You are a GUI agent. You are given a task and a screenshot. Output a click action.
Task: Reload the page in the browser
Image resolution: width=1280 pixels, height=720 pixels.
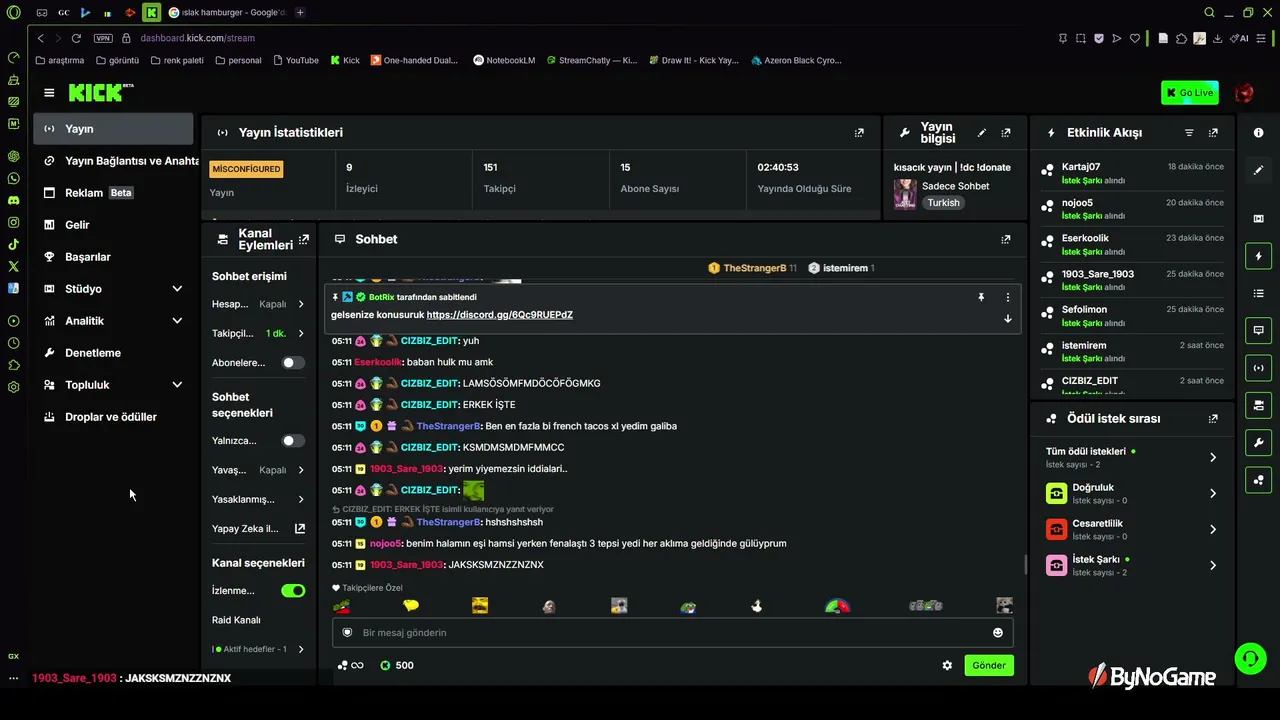point(76,38)
